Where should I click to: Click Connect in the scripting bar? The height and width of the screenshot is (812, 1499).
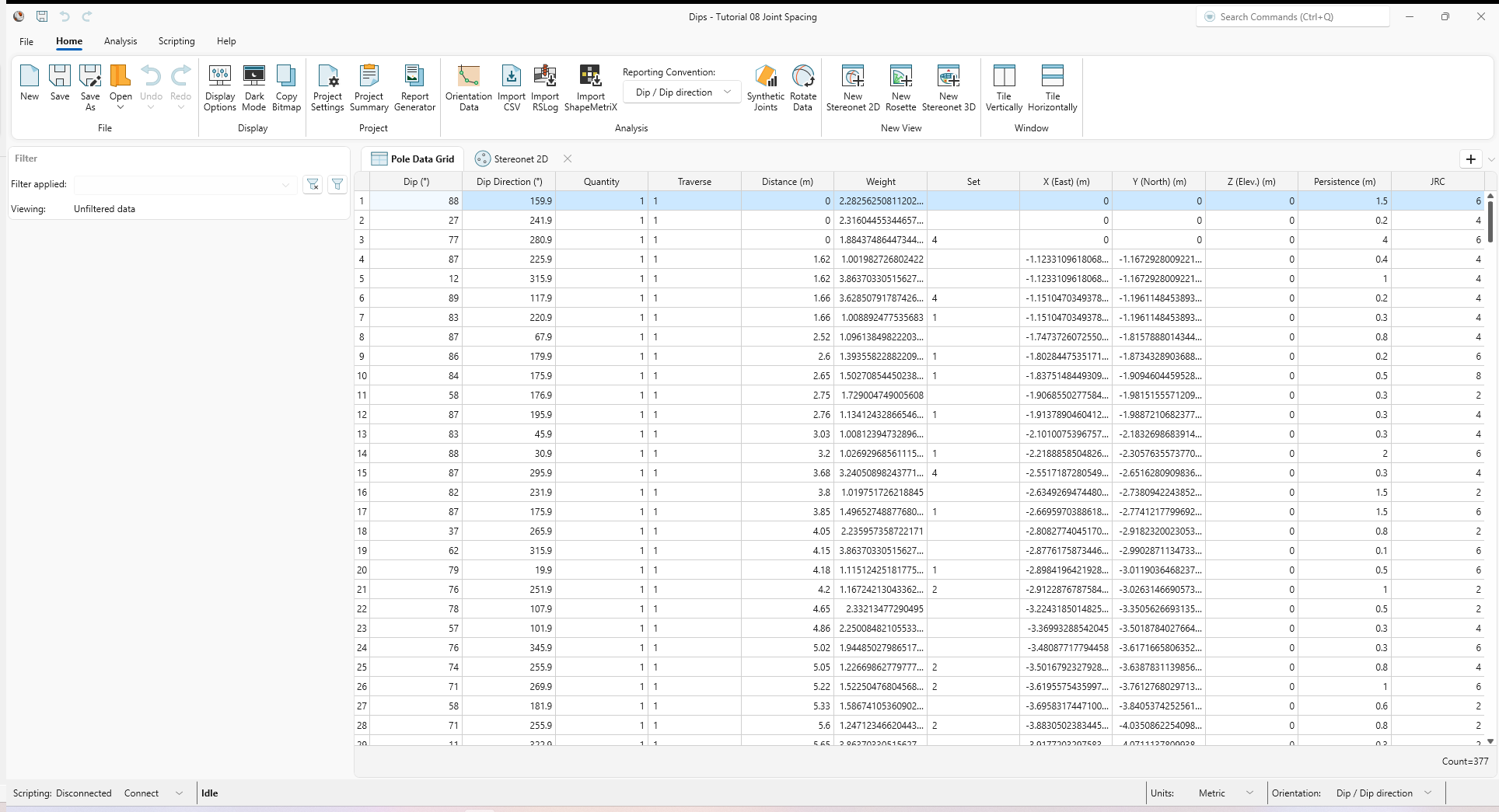[x=140, y=793]
